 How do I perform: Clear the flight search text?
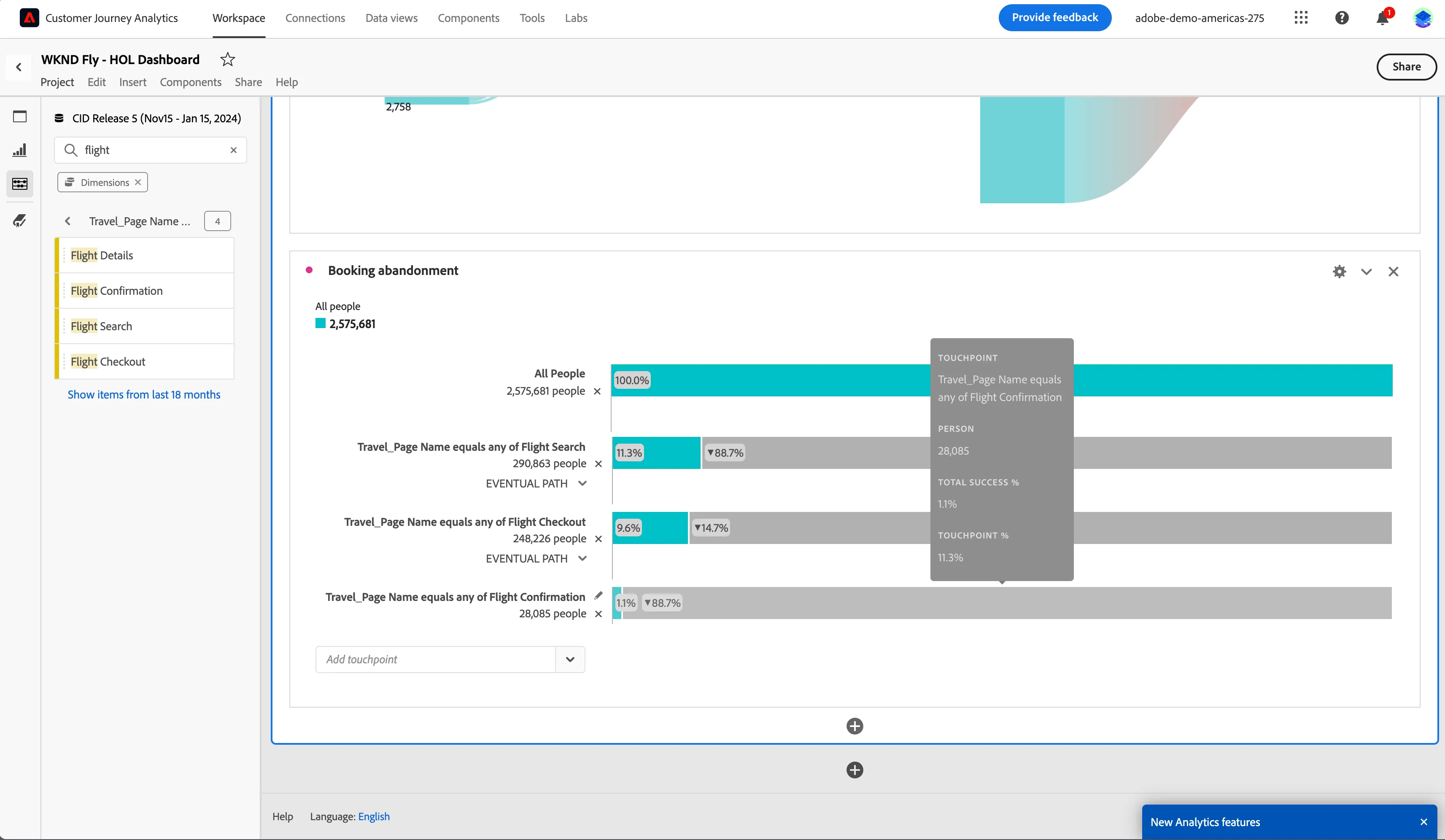tap(233, 150)
